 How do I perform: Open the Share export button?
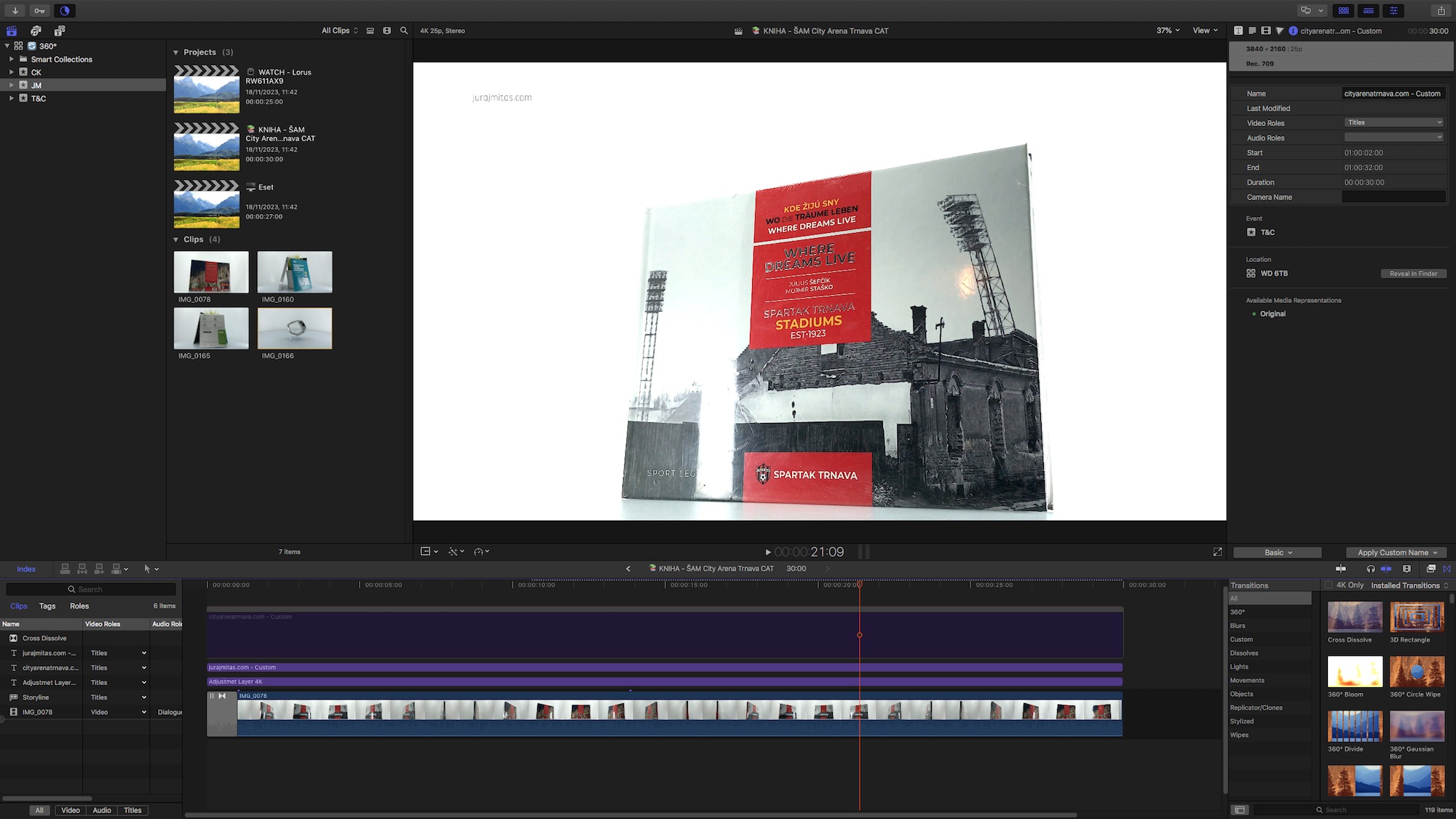point(1441,10)
